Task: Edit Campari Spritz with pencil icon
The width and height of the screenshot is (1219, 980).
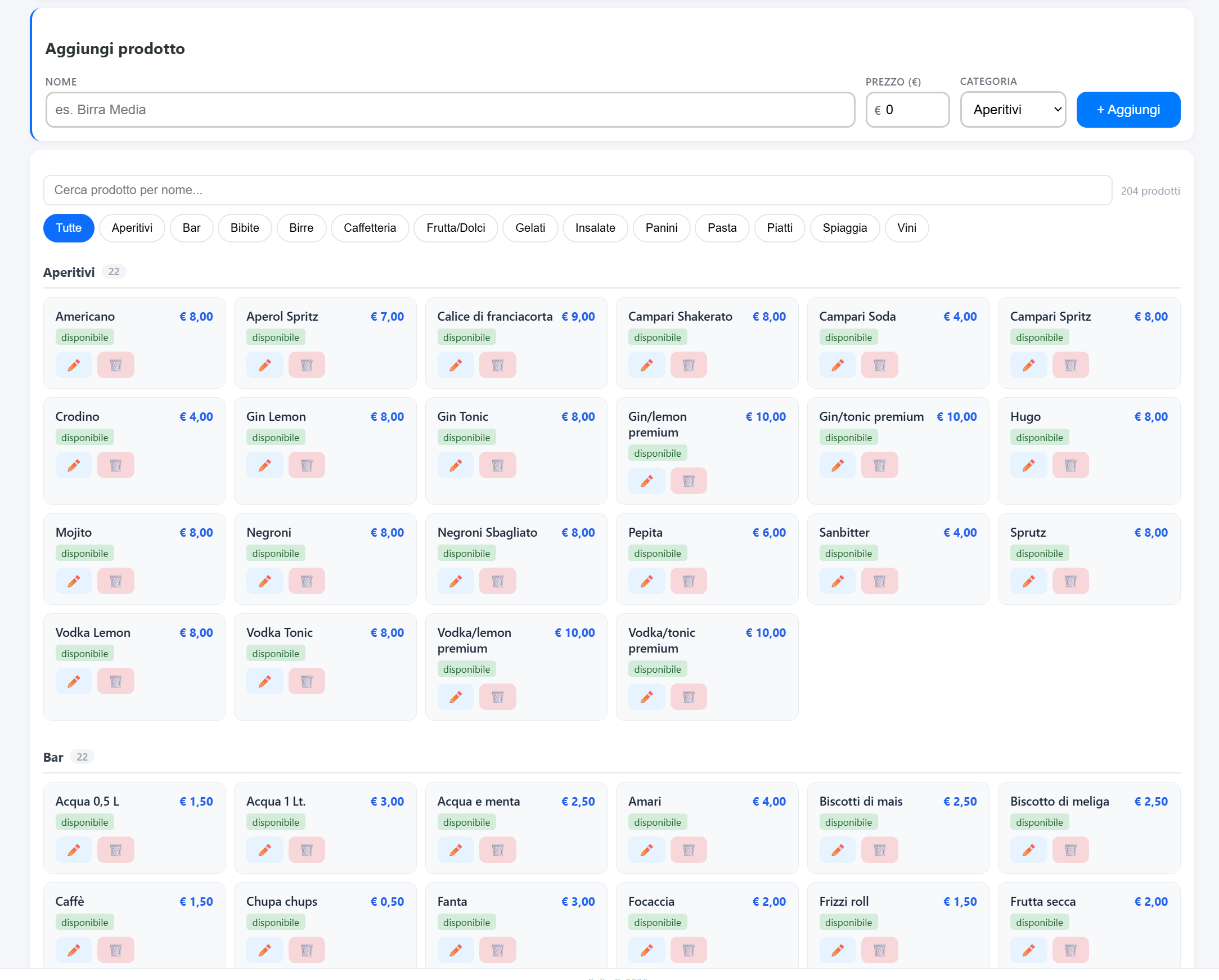Action: [1028, 365]
